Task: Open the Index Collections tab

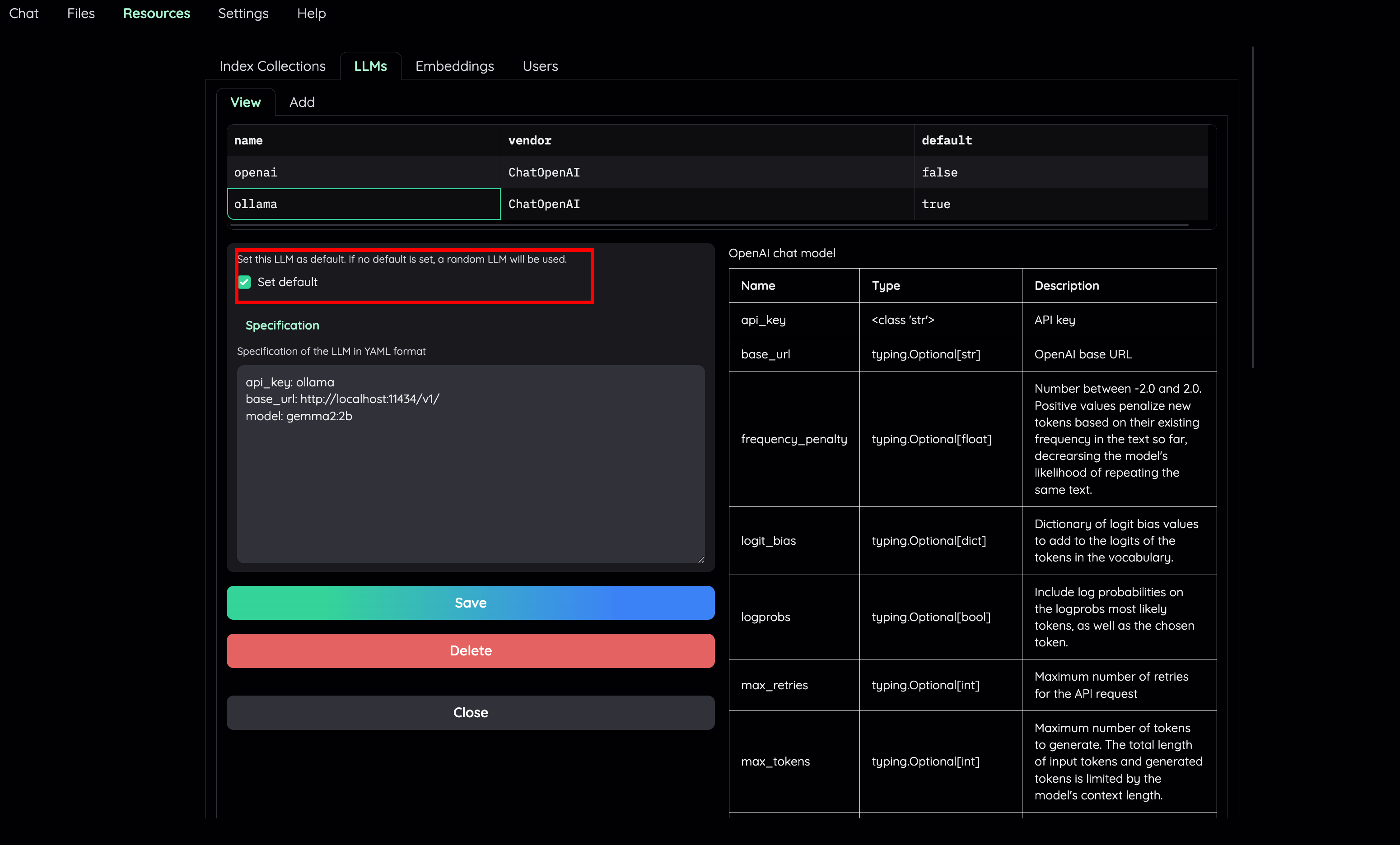Action: click(x=272, y=66)
